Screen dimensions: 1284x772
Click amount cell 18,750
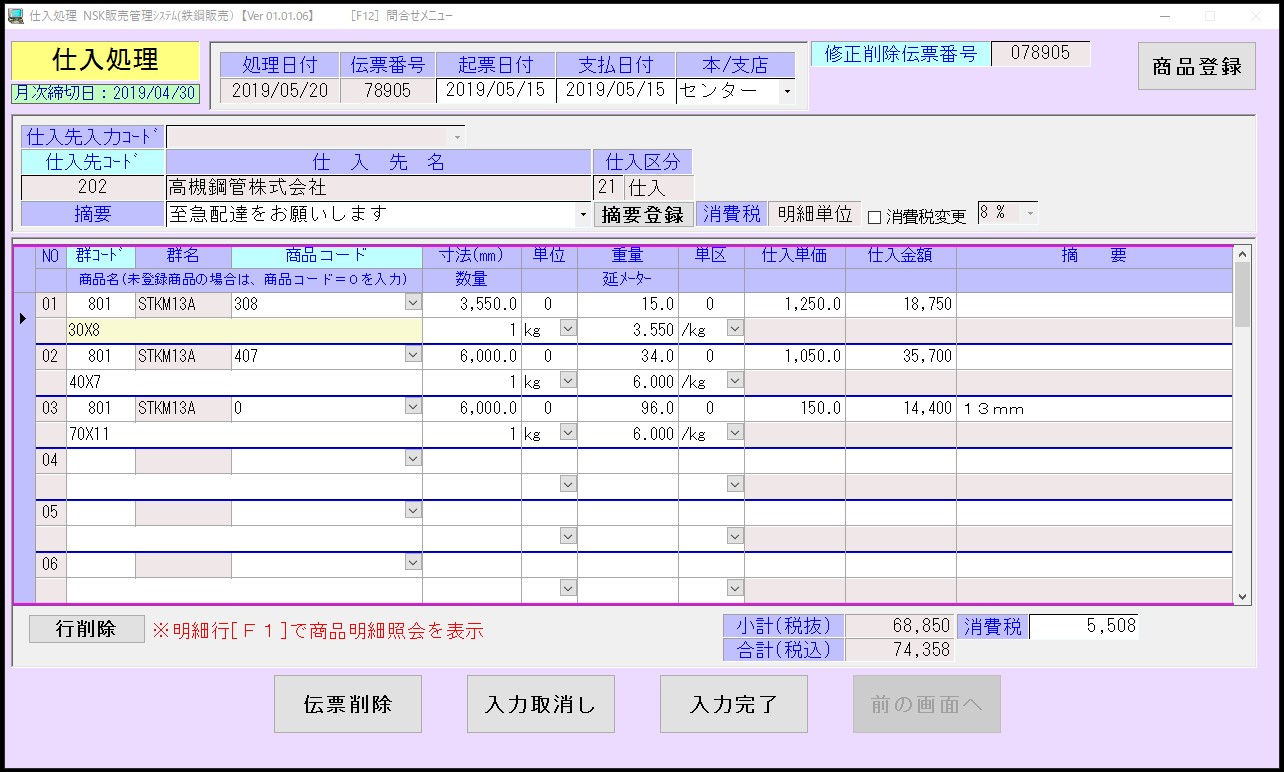[x=900, y=304]
